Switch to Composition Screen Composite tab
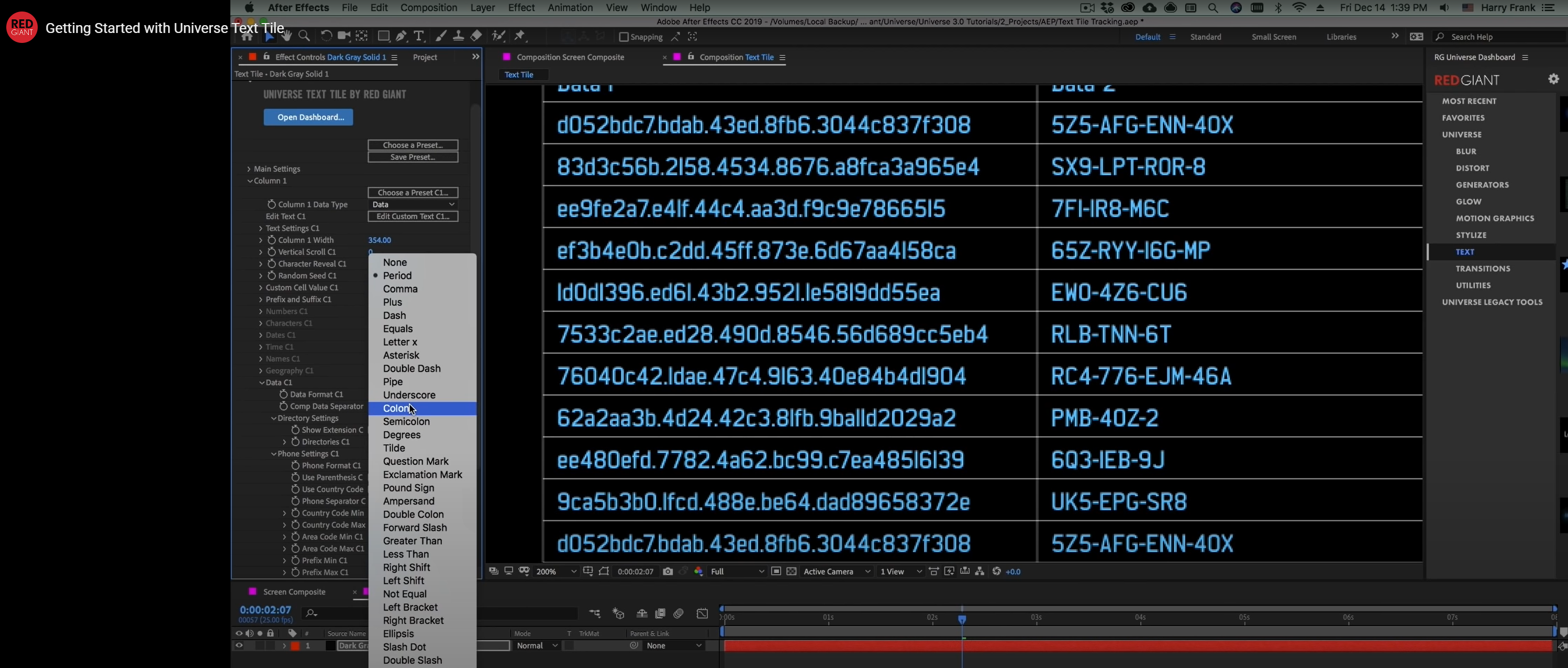1568x668 pixels. [570, 57]
